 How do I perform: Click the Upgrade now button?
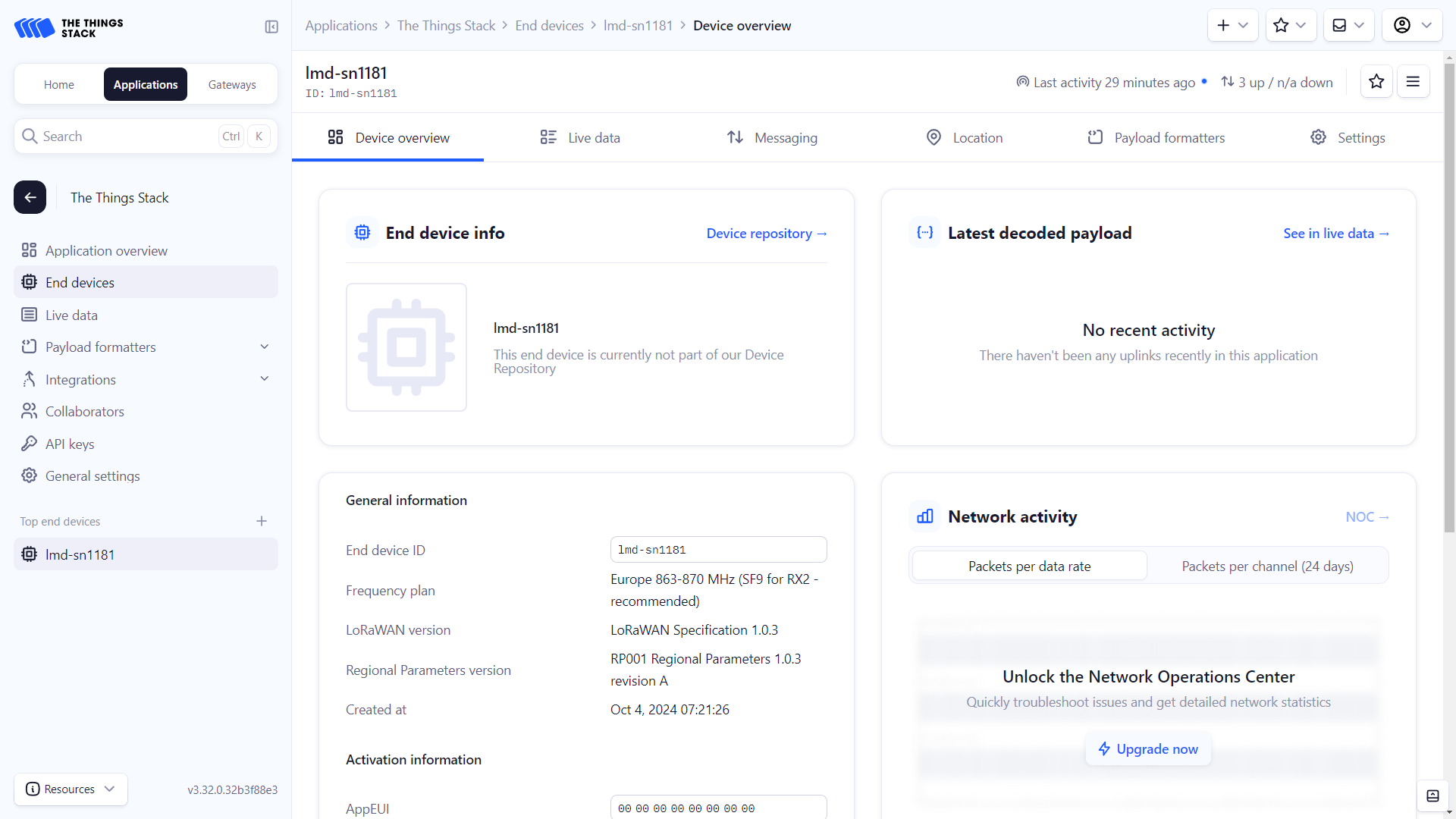pyautogui.click(x=1148, y=748)
